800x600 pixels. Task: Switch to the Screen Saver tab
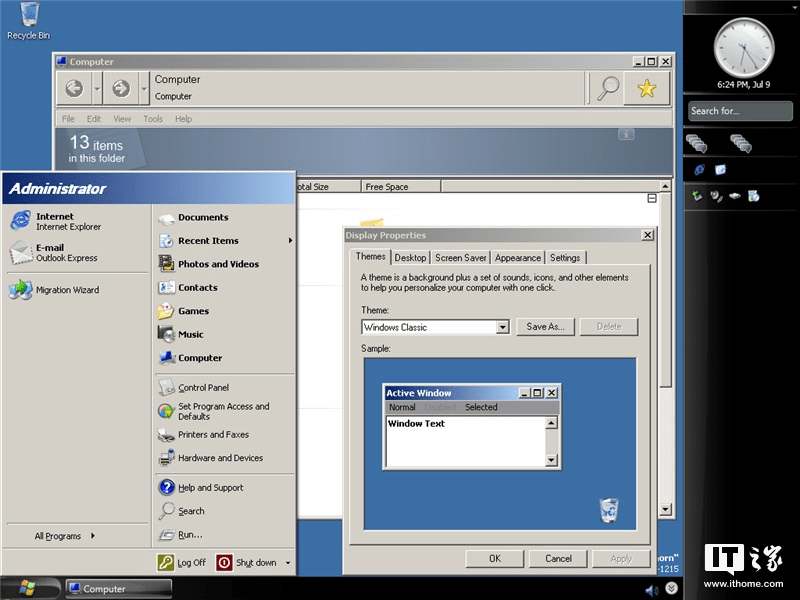tap(460, 257)
